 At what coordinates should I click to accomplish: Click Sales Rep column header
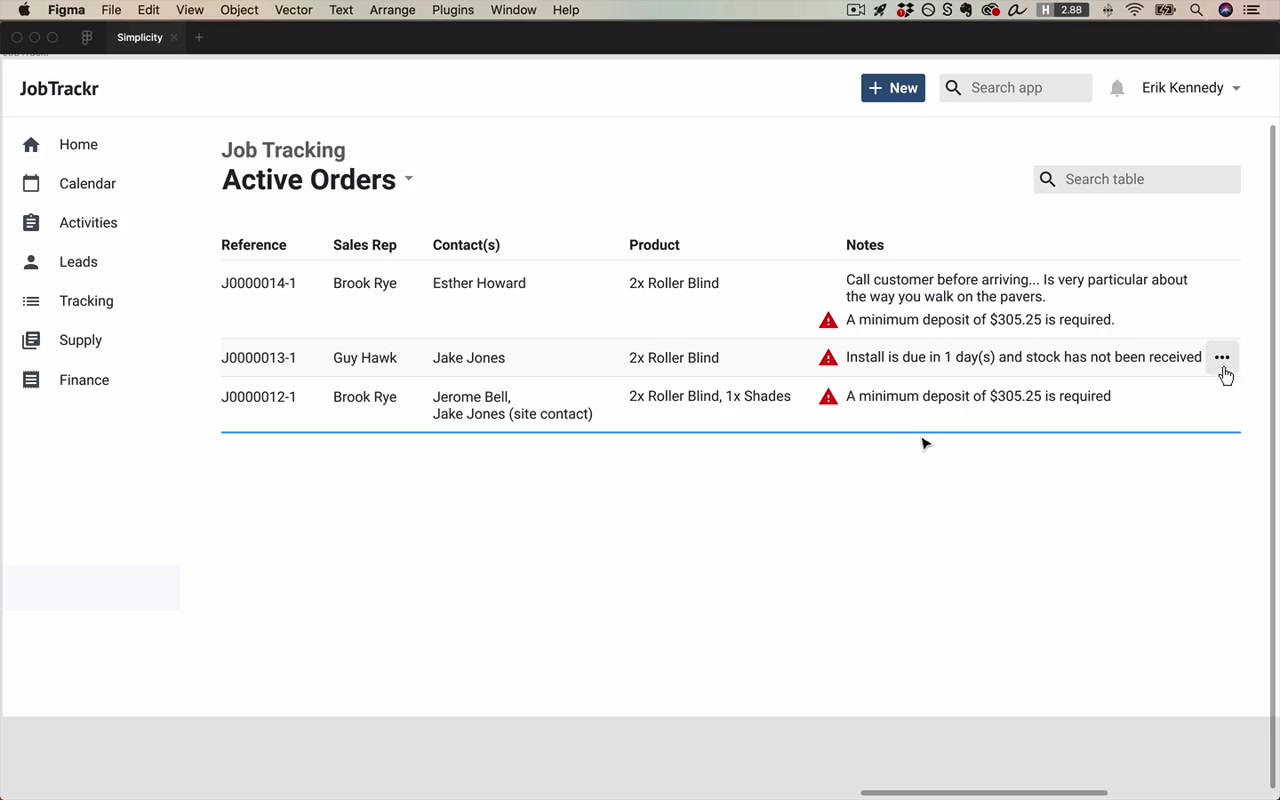pyautogui.click(x=365, y=245)
